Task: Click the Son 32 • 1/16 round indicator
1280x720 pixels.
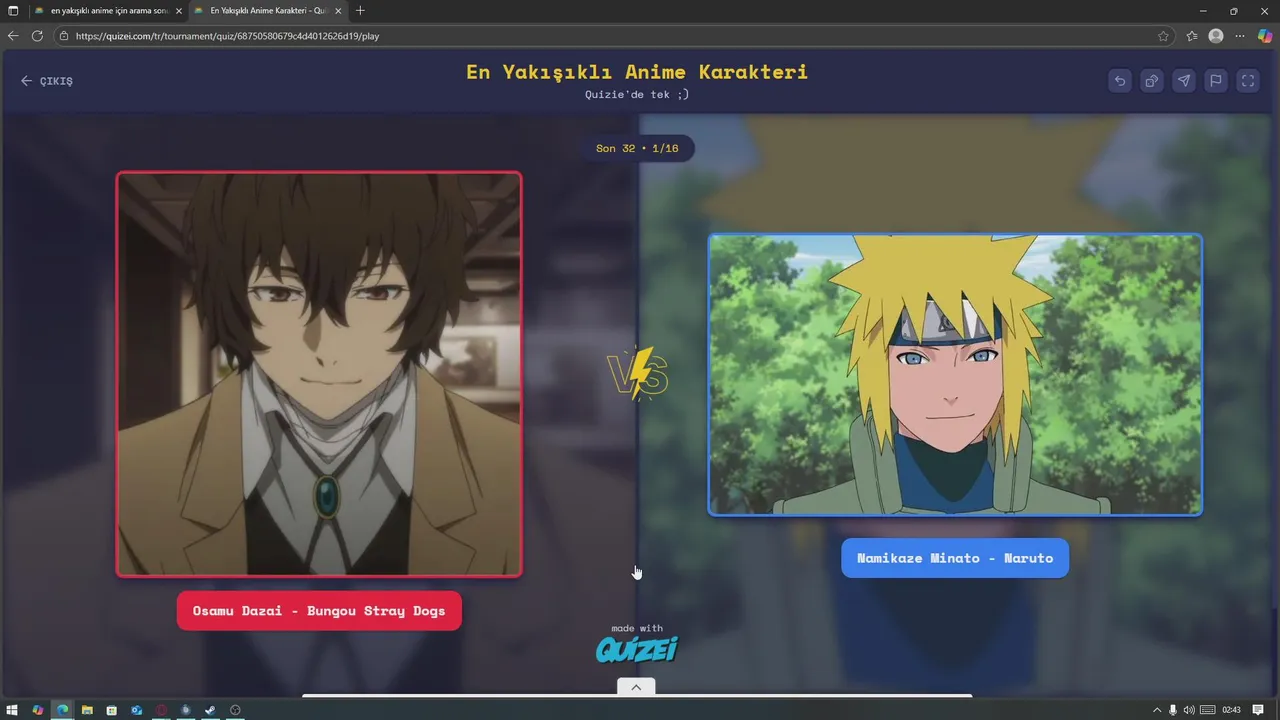Action: [x=637, y=148]
